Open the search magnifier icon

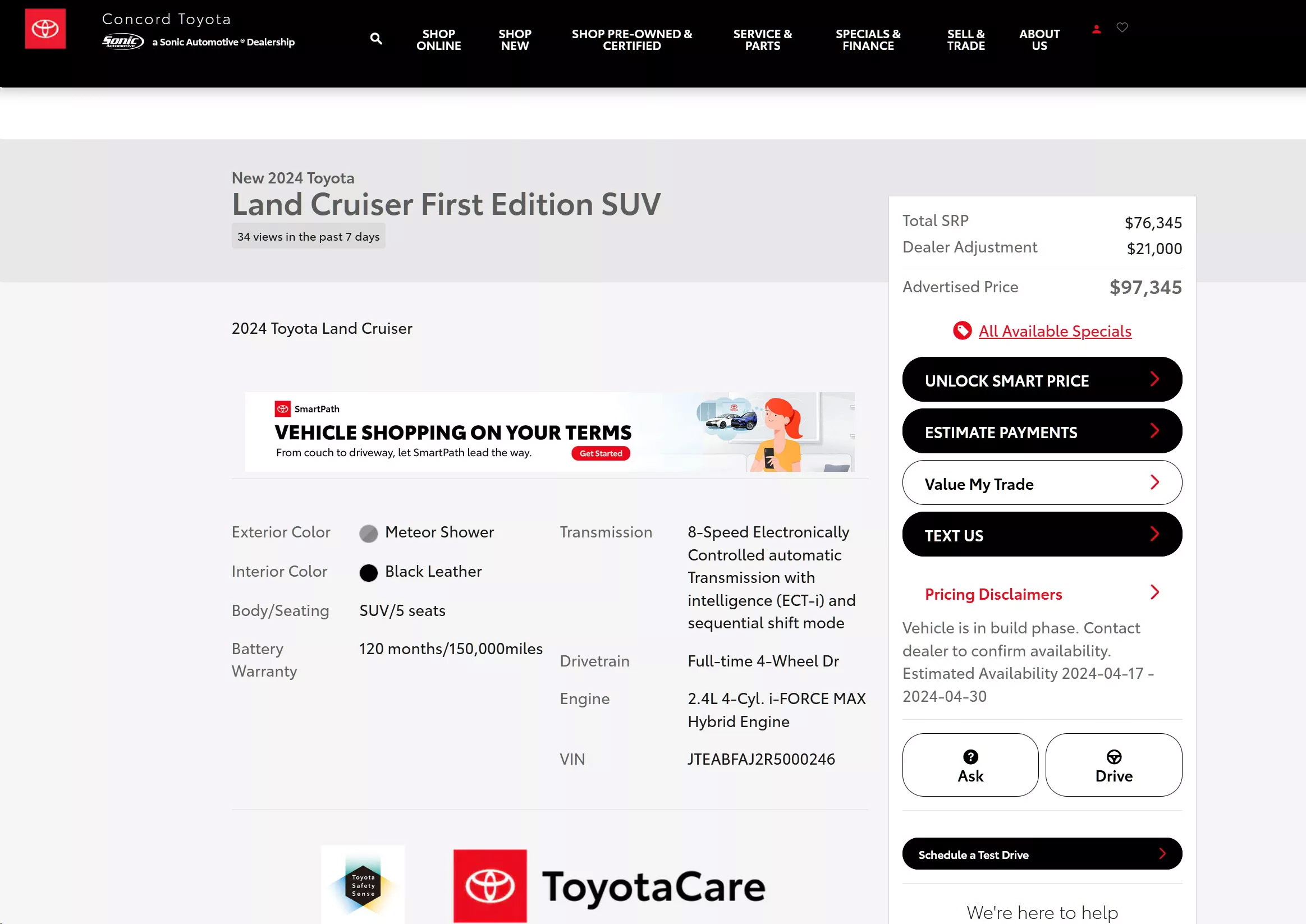pos(375,39)
